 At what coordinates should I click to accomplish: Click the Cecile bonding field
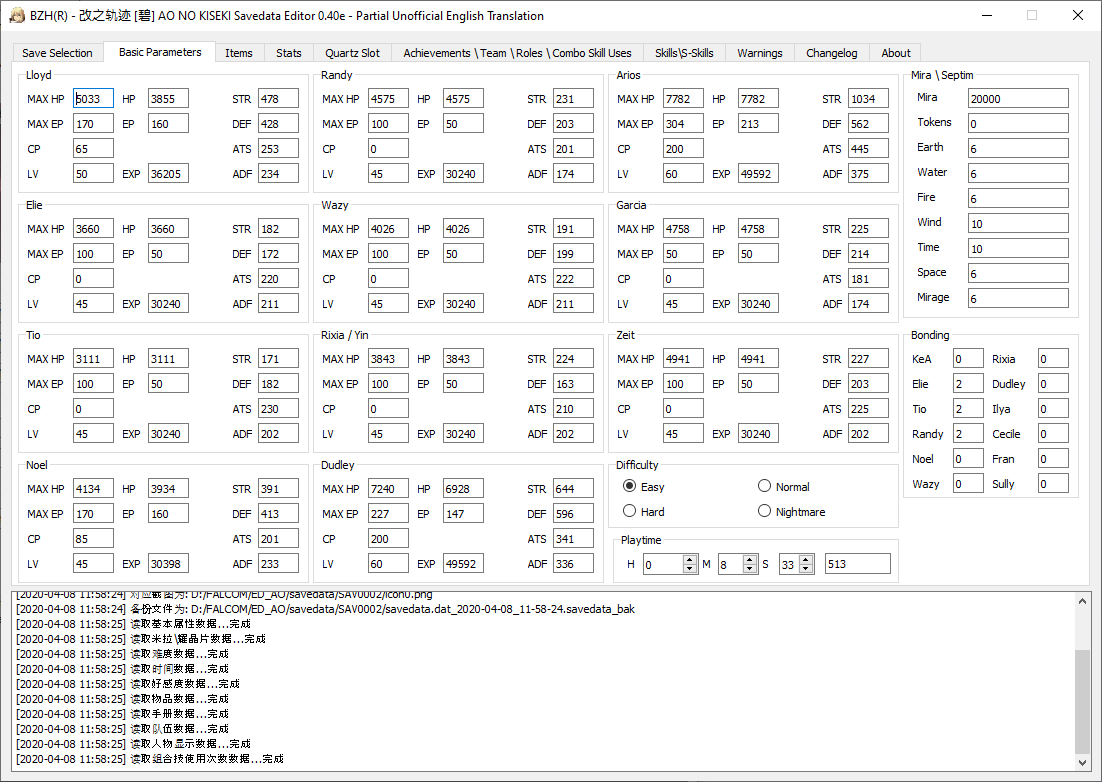[x=1053, y=434]
